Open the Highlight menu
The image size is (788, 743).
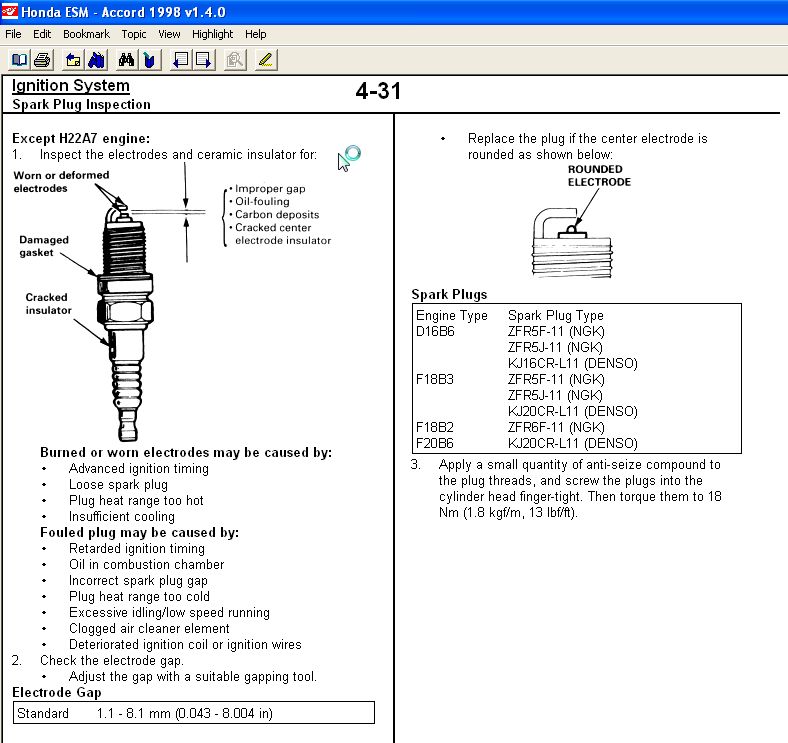coord(212,34)
